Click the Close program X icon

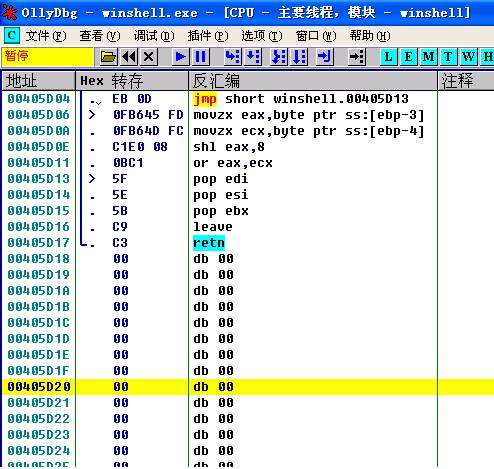pos(149,57)
